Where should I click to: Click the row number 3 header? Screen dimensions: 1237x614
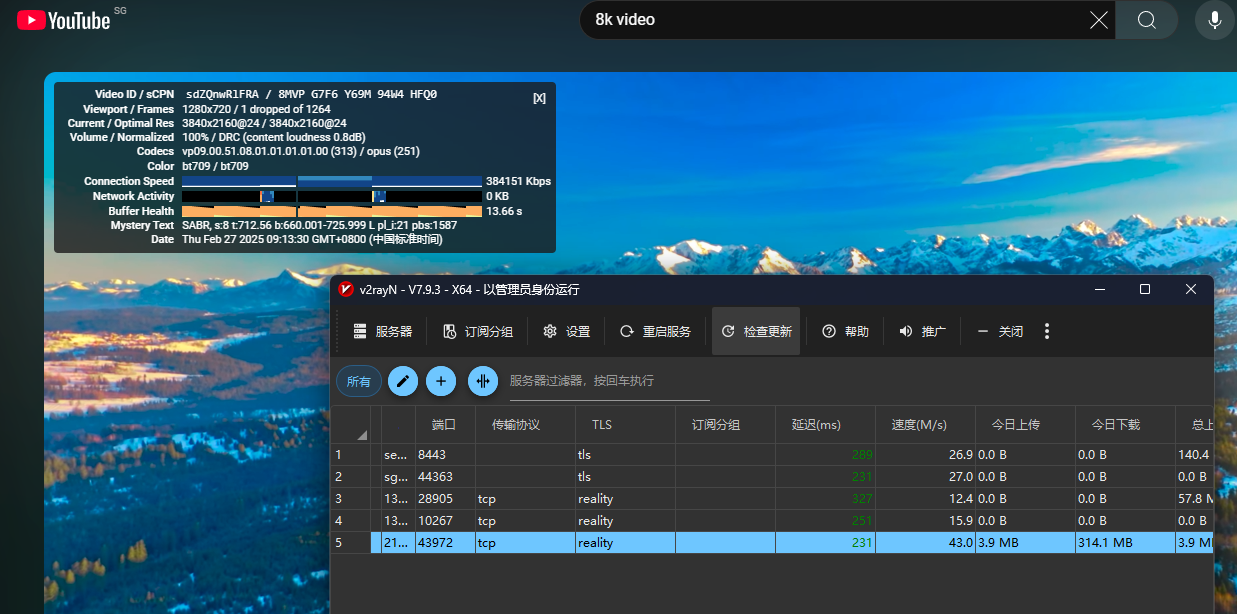[x=350, y=498]
